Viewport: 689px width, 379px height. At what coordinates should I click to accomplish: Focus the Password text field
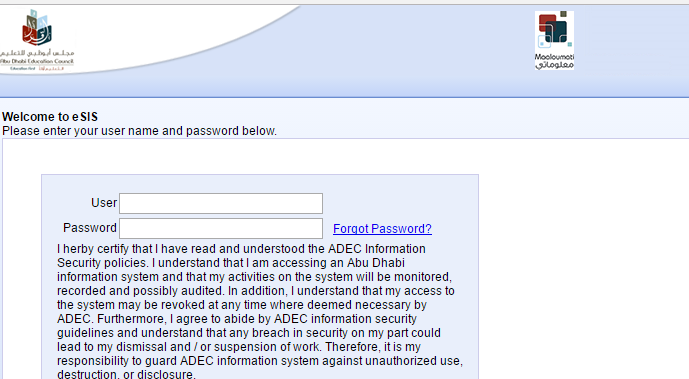point(221,228)
